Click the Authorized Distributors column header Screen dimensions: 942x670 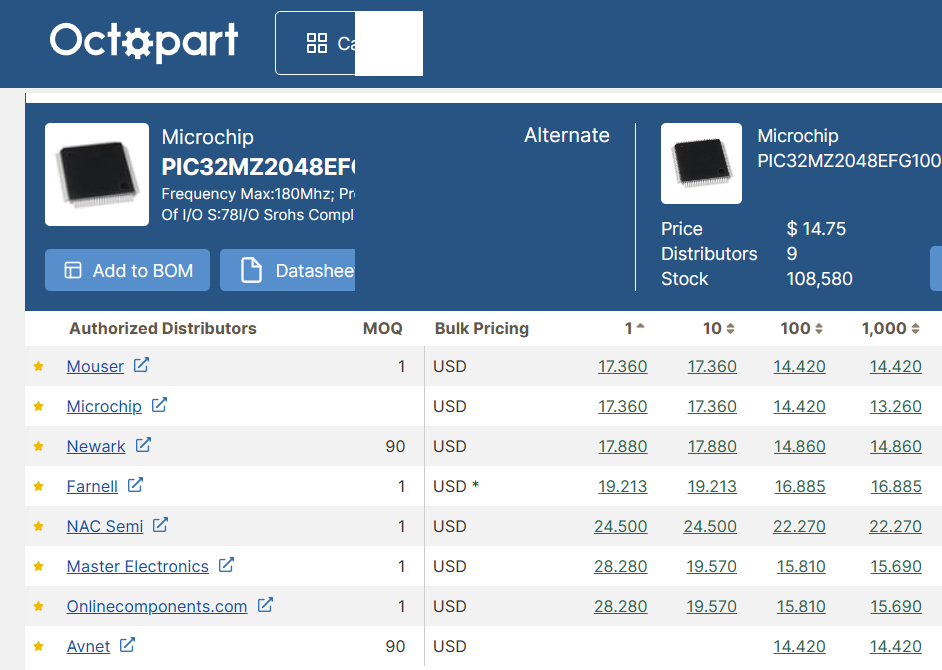[163, 329]
